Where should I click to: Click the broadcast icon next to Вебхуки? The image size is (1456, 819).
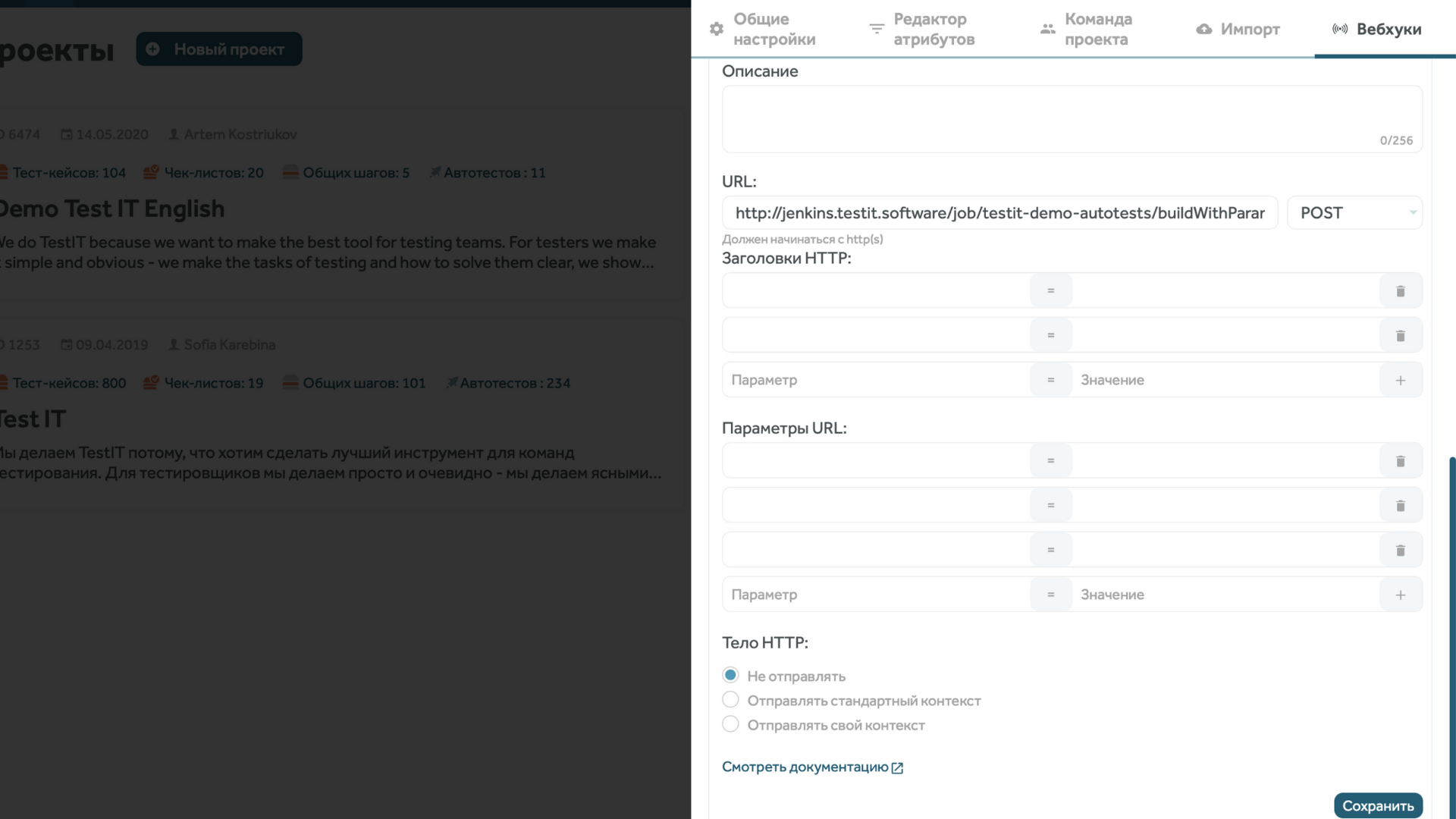click(x=1340, y=29)
